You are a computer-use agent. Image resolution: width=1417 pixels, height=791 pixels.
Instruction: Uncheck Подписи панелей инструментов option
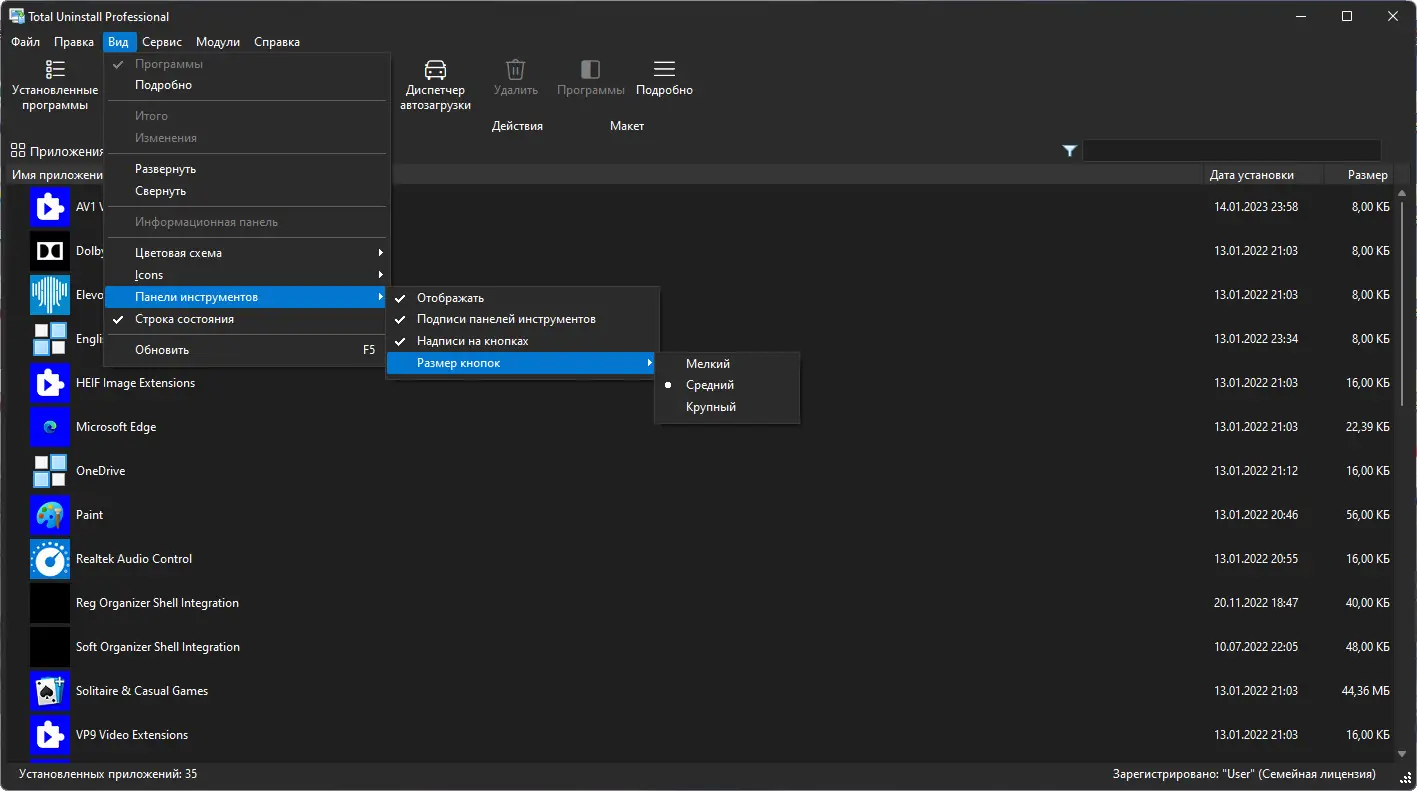tap(506, 319)
